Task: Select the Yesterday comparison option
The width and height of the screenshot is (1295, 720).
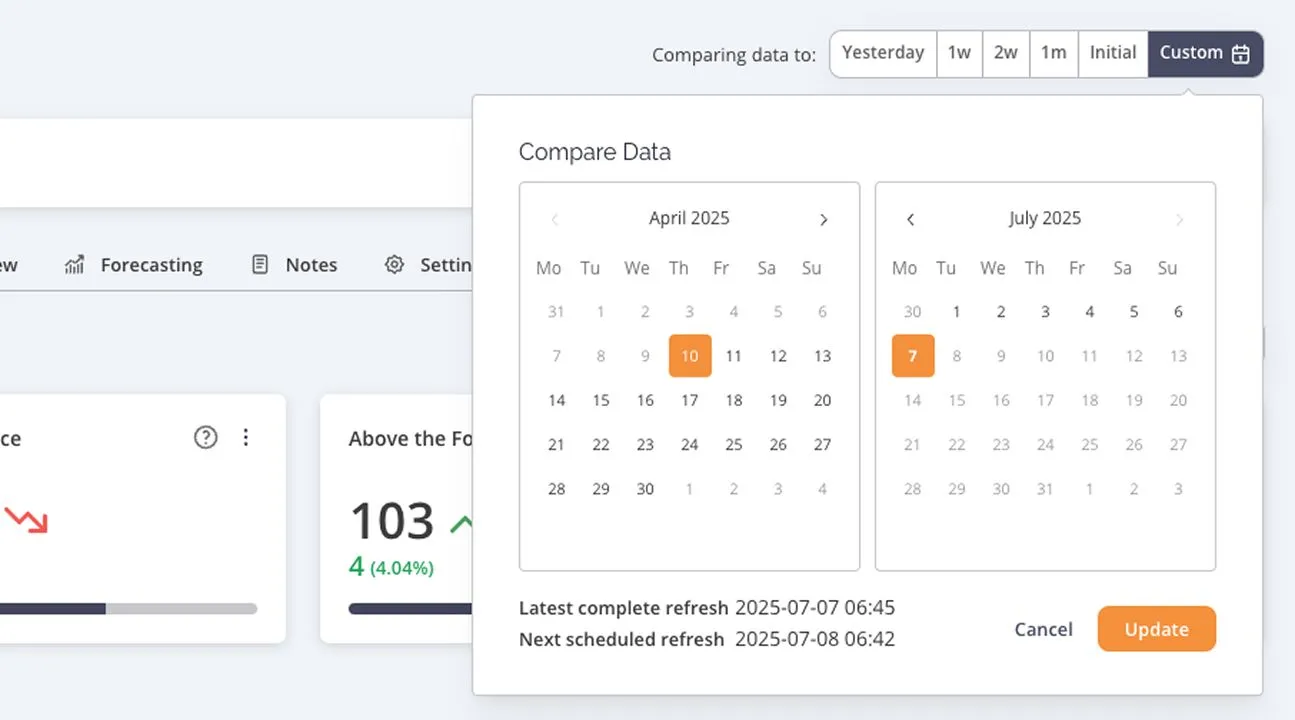Action: click(883, 53)
